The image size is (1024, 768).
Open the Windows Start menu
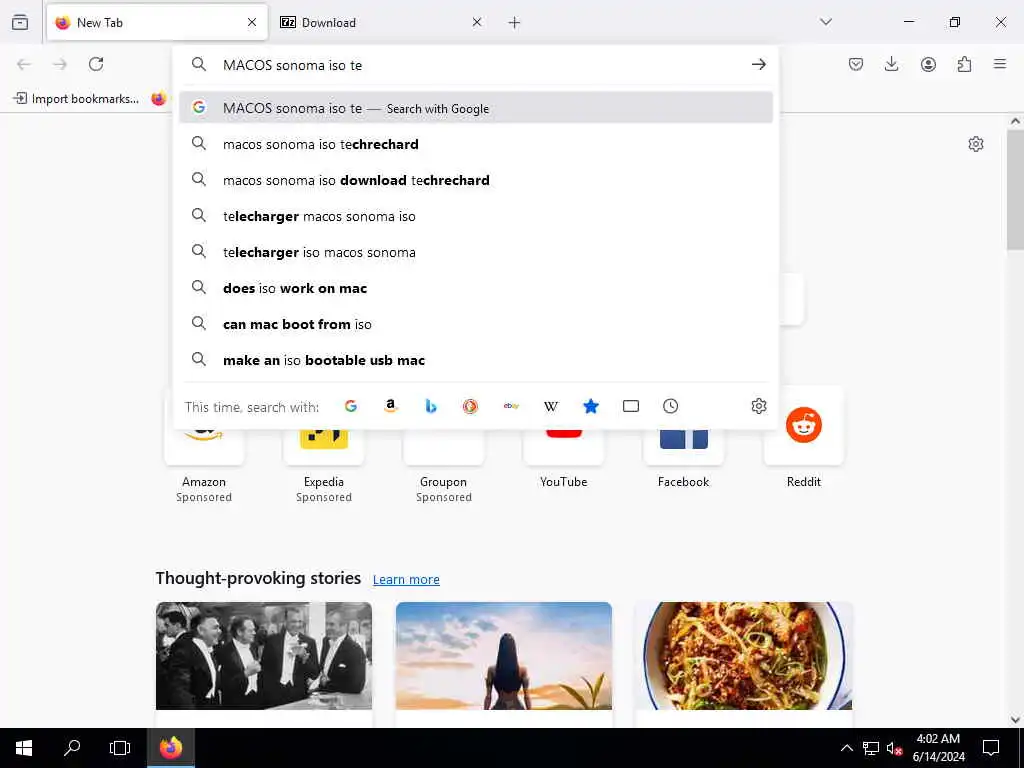coord(24,748)
